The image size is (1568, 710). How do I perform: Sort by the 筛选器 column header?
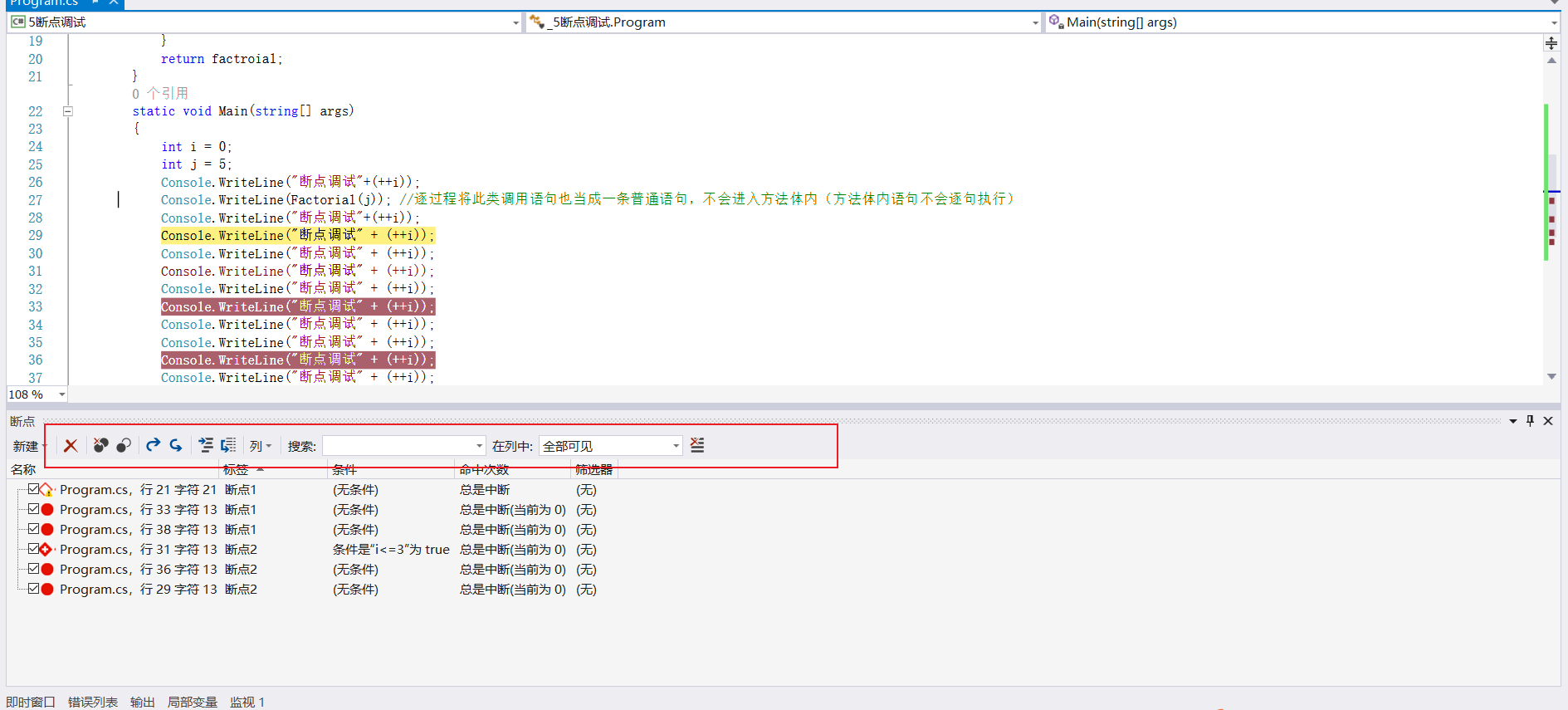point(594,470)
